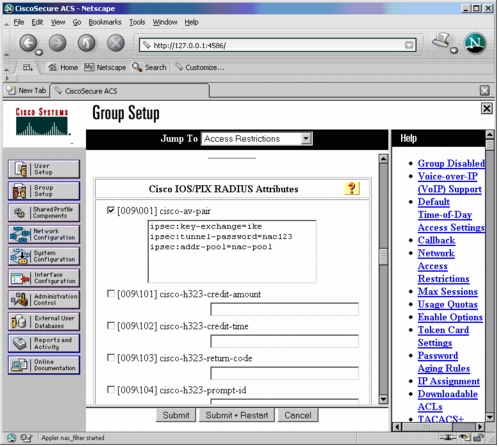The image size is (499, 447).
Task: Open the URL bar history dropdown
Action: [x=409, y=45]
